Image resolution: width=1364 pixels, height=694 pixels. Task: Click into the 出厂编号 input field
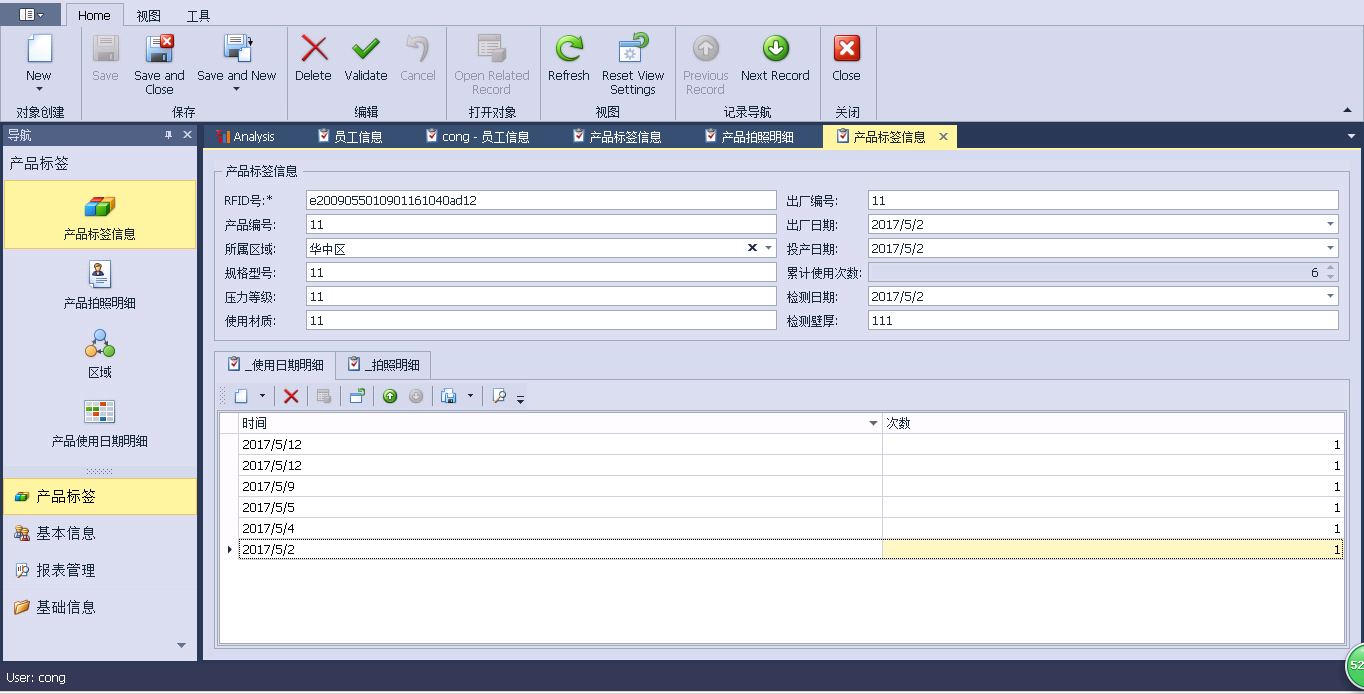(1103, 200)
